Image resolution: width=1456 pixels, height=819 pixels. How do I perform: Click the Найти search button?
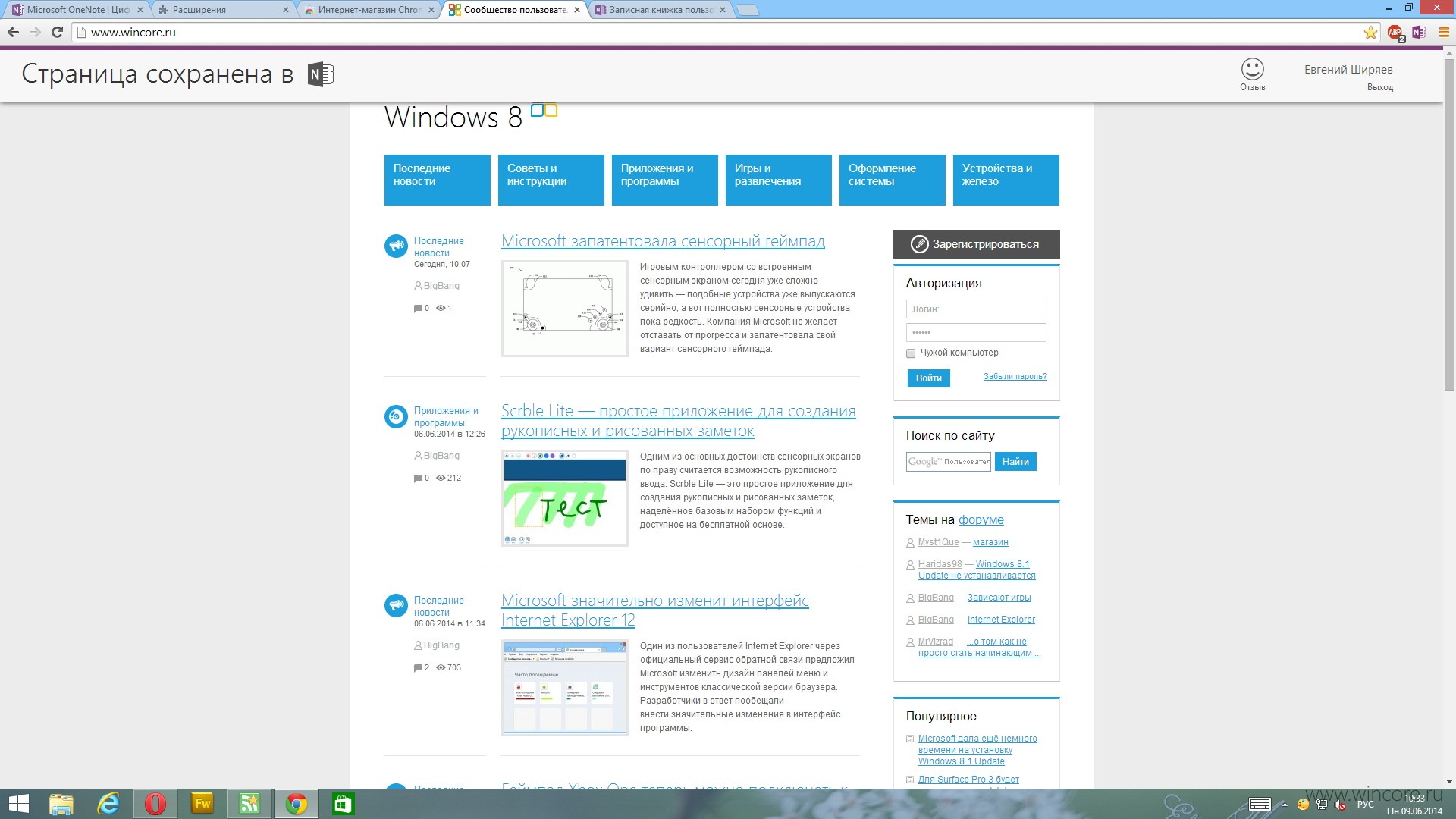1015,461
